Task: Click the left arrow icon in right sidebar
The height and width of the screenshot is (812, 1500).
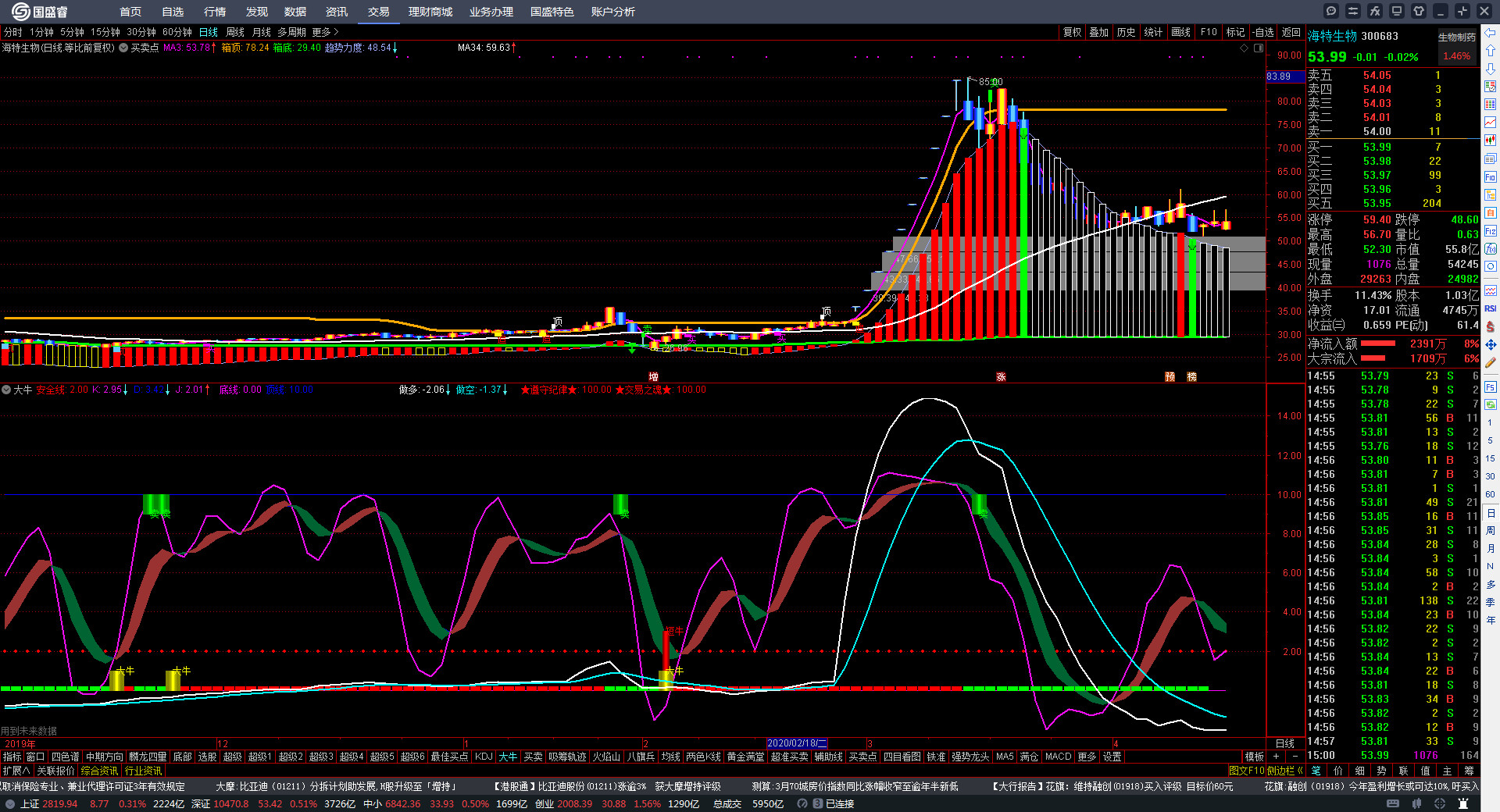Action: (1491, 33)
